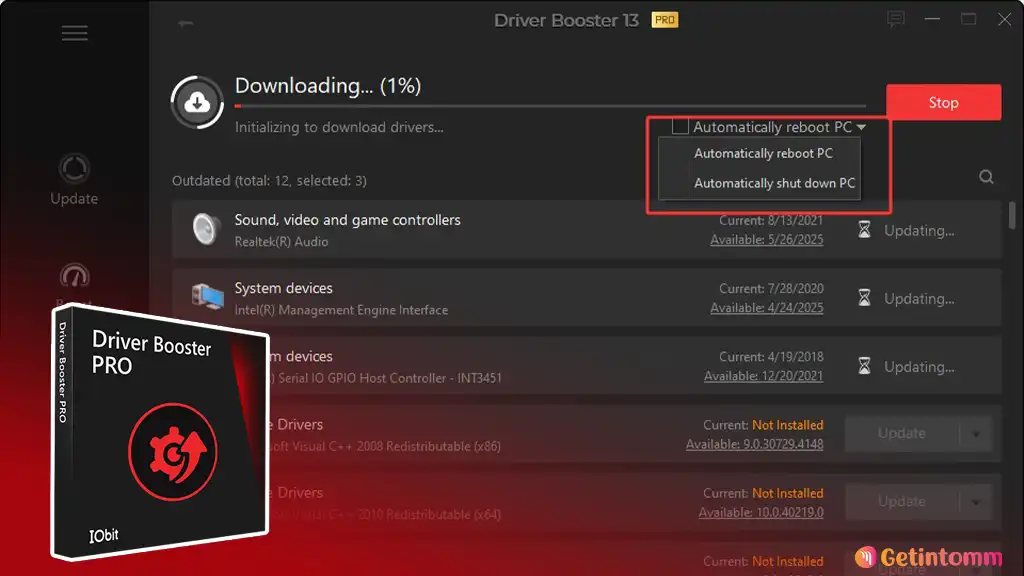This screenshot has height=576, width=1024.
Task: Click the hourglass icon in the Serial IO GPIO row
Action: [x=864, y=366]
